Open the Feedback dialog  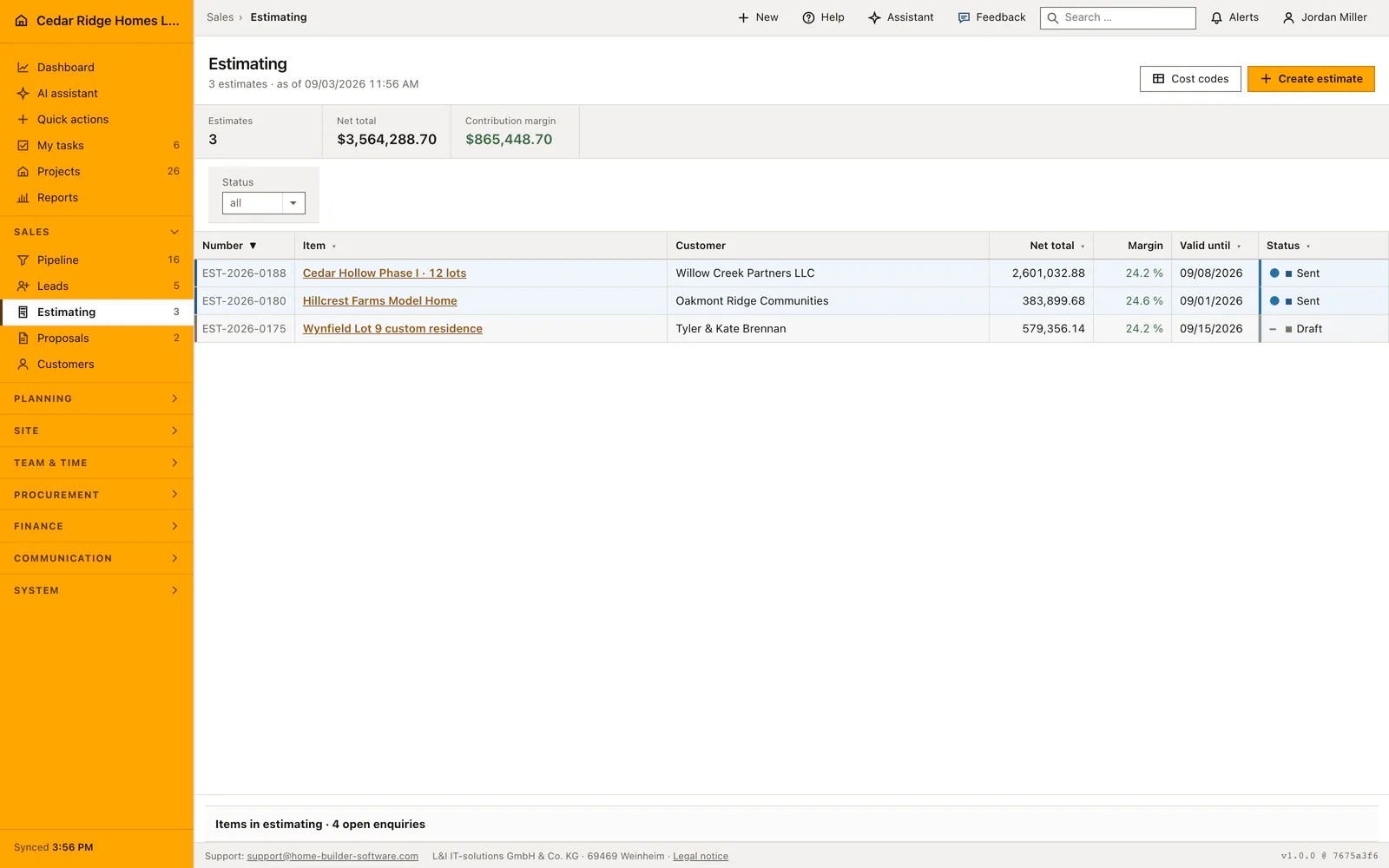tap(991, 17)
